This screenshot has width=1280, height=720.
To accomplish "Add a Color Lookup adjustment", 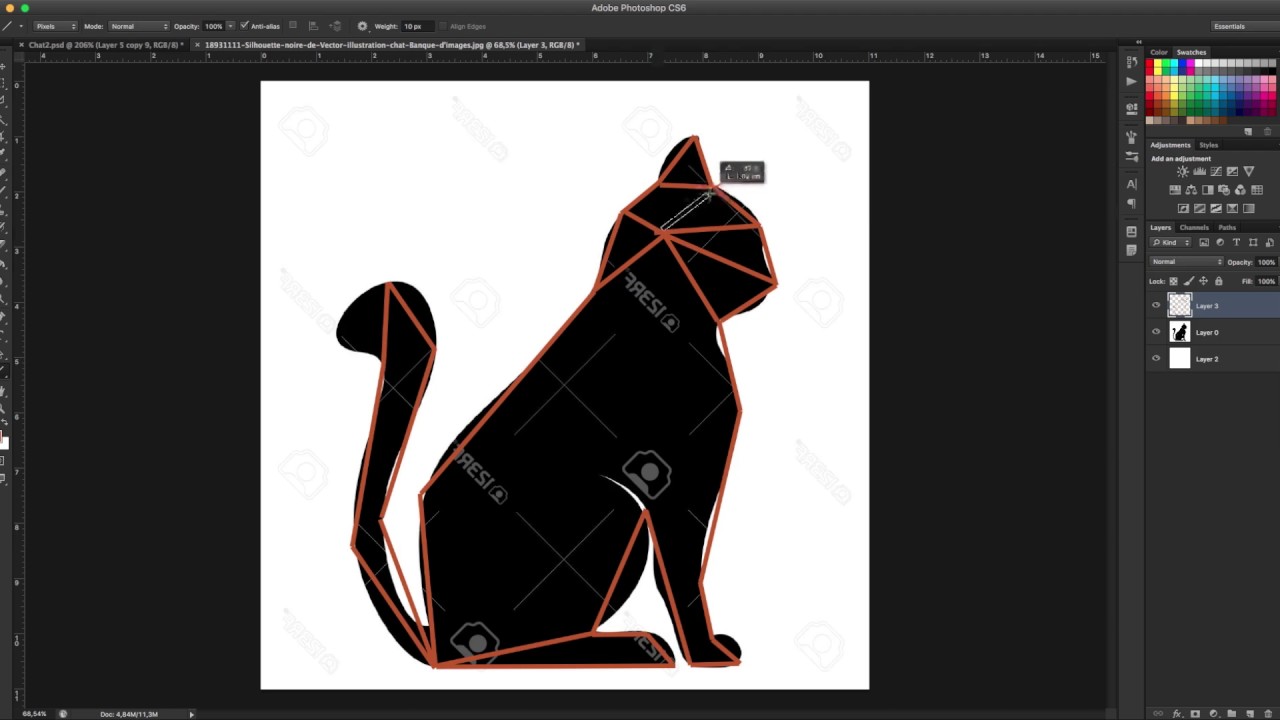I will 1257,190.
